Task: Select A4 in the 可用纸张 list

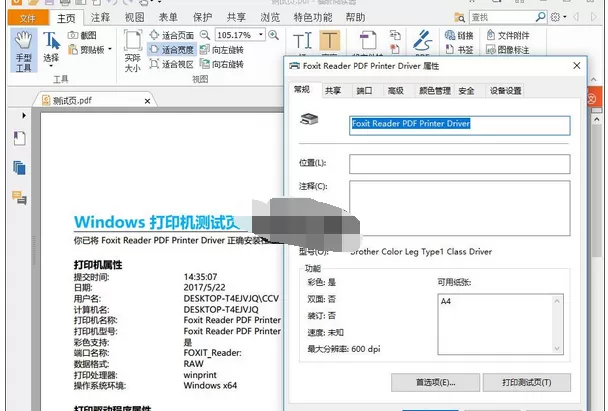Action: point(446,301)
